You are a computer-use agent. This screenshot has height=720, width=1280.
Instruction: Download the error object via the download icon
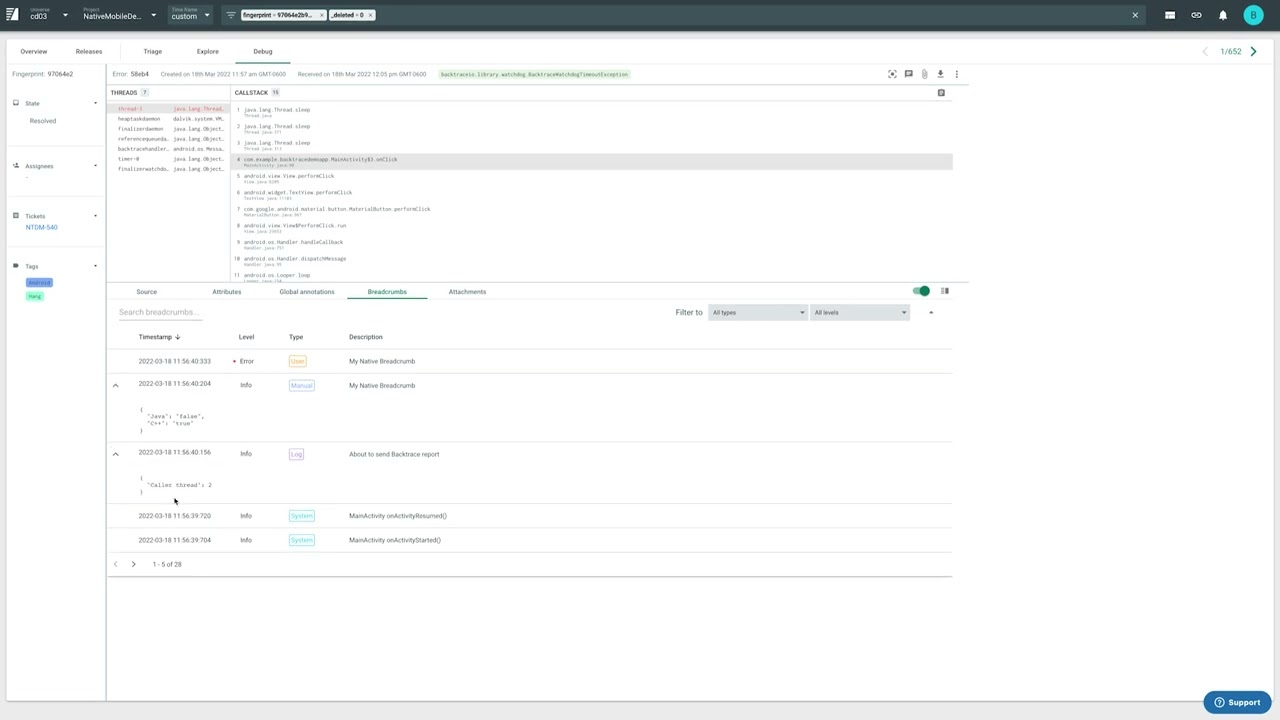(x=940, y=74)
